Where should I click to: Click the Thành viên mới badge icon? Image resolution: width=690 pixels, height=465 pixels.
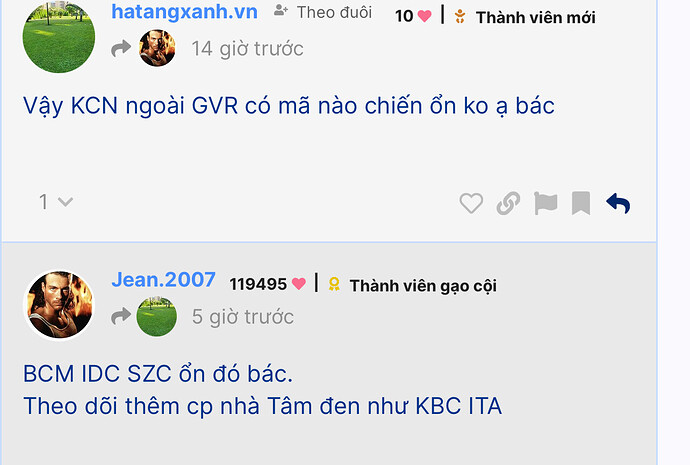(460, 17)
